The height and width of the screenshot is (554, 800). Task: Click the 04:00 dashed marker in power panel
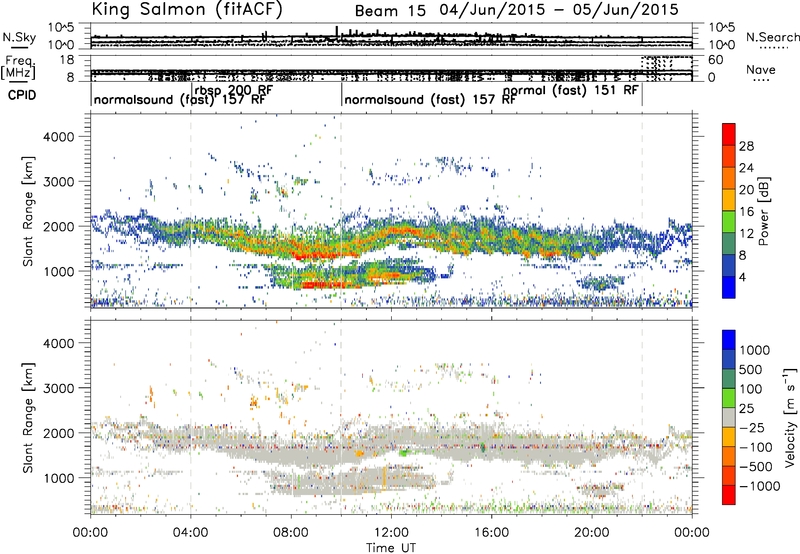tap(191, 211)
